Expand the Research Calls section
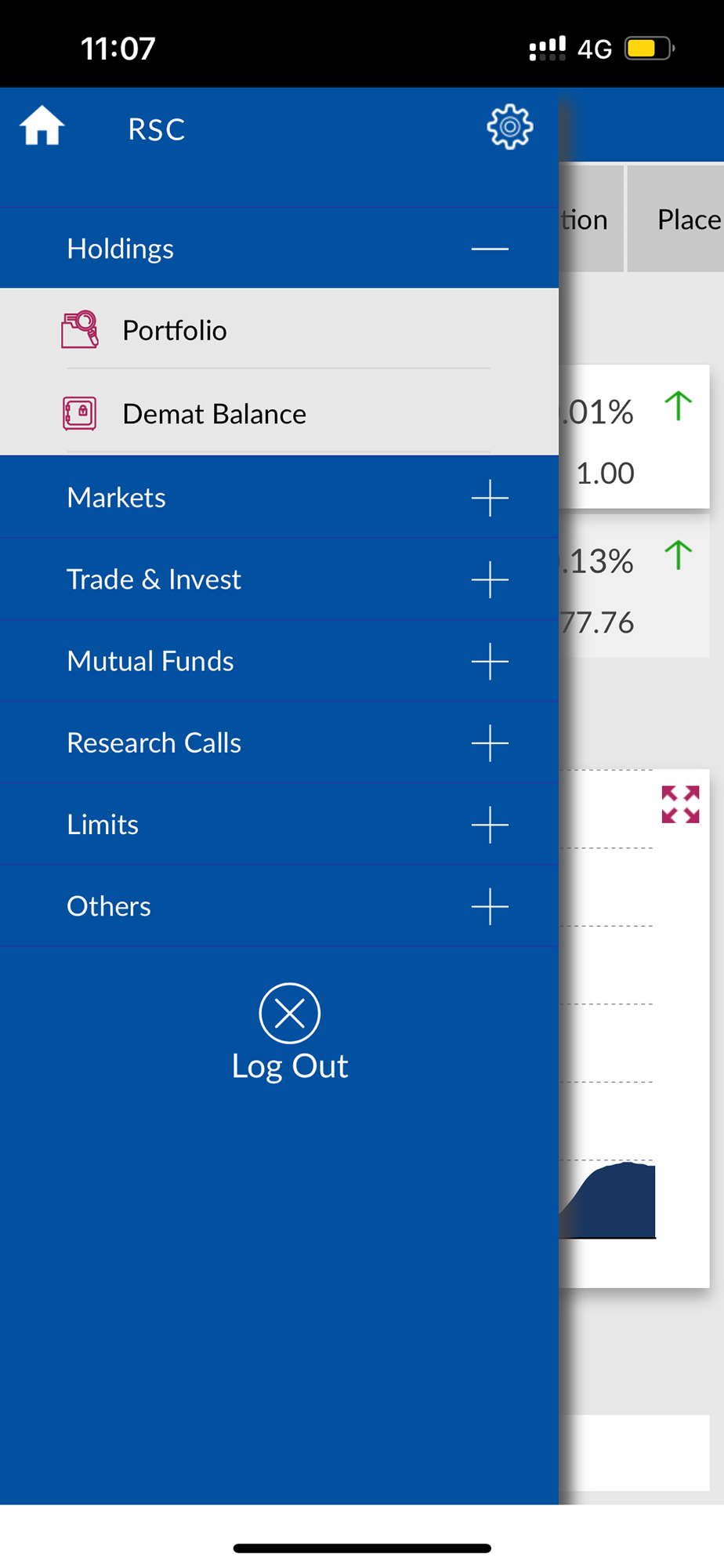The width and height of the screenshot is (724, 1568). click(x=490, y=743)
